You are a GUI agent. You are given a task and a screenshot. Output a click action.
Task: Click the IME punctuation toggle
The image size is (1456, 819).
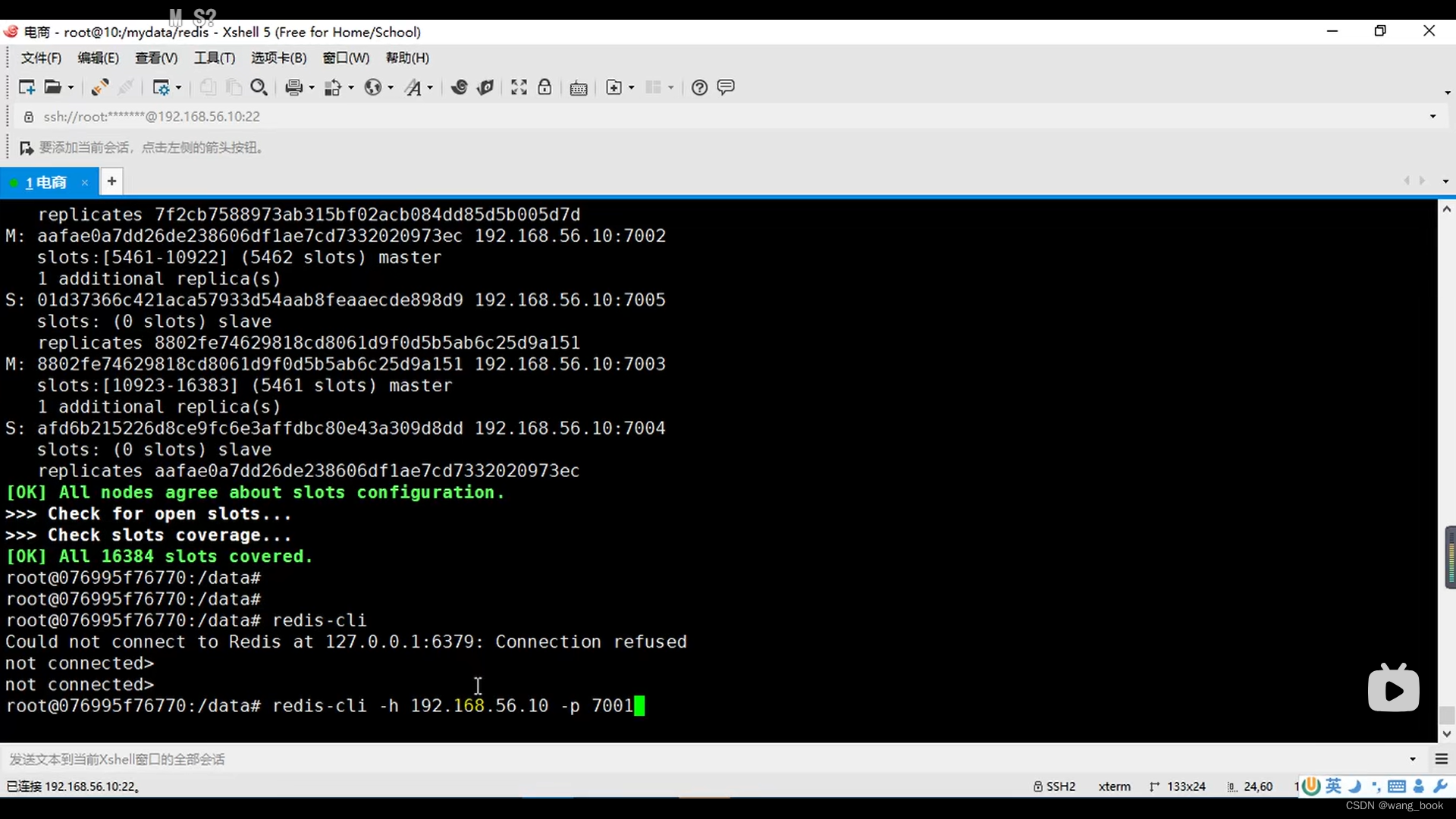(1376, 787)
